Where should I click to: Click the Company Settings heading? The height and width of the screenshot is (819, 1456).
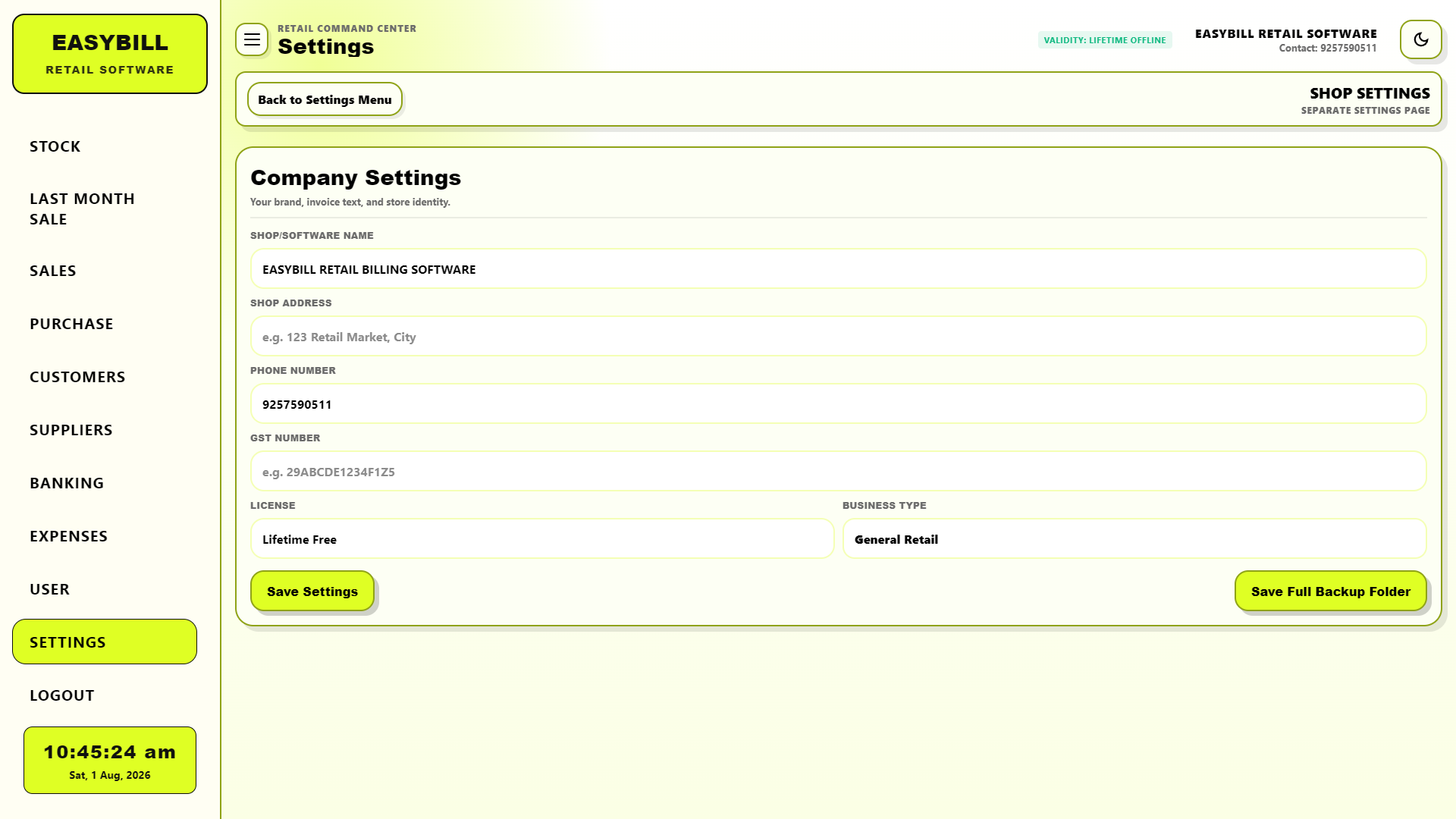click(x=356, y=177)
